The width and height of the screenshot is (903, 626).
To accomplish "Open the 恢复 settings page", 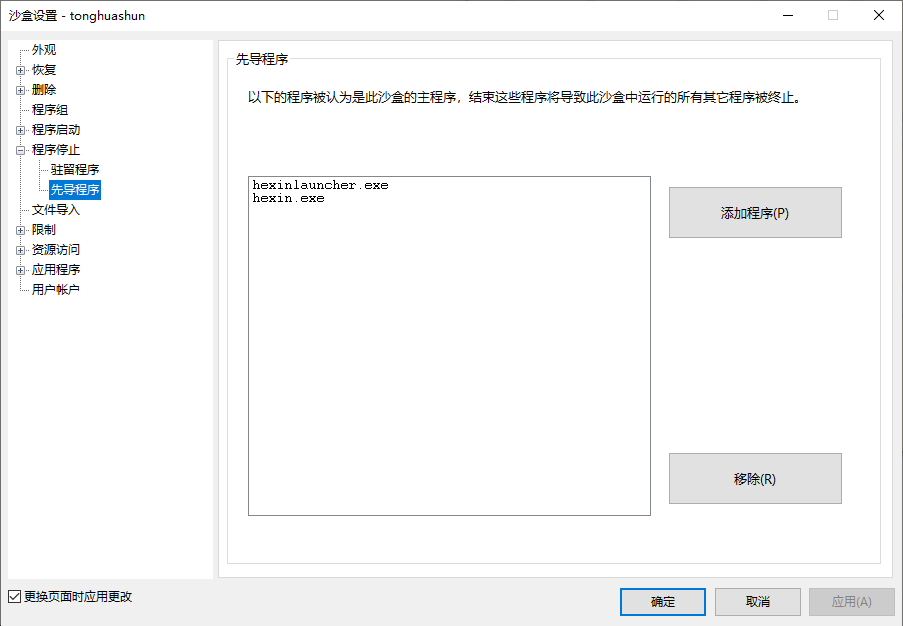I will point(44,70).
